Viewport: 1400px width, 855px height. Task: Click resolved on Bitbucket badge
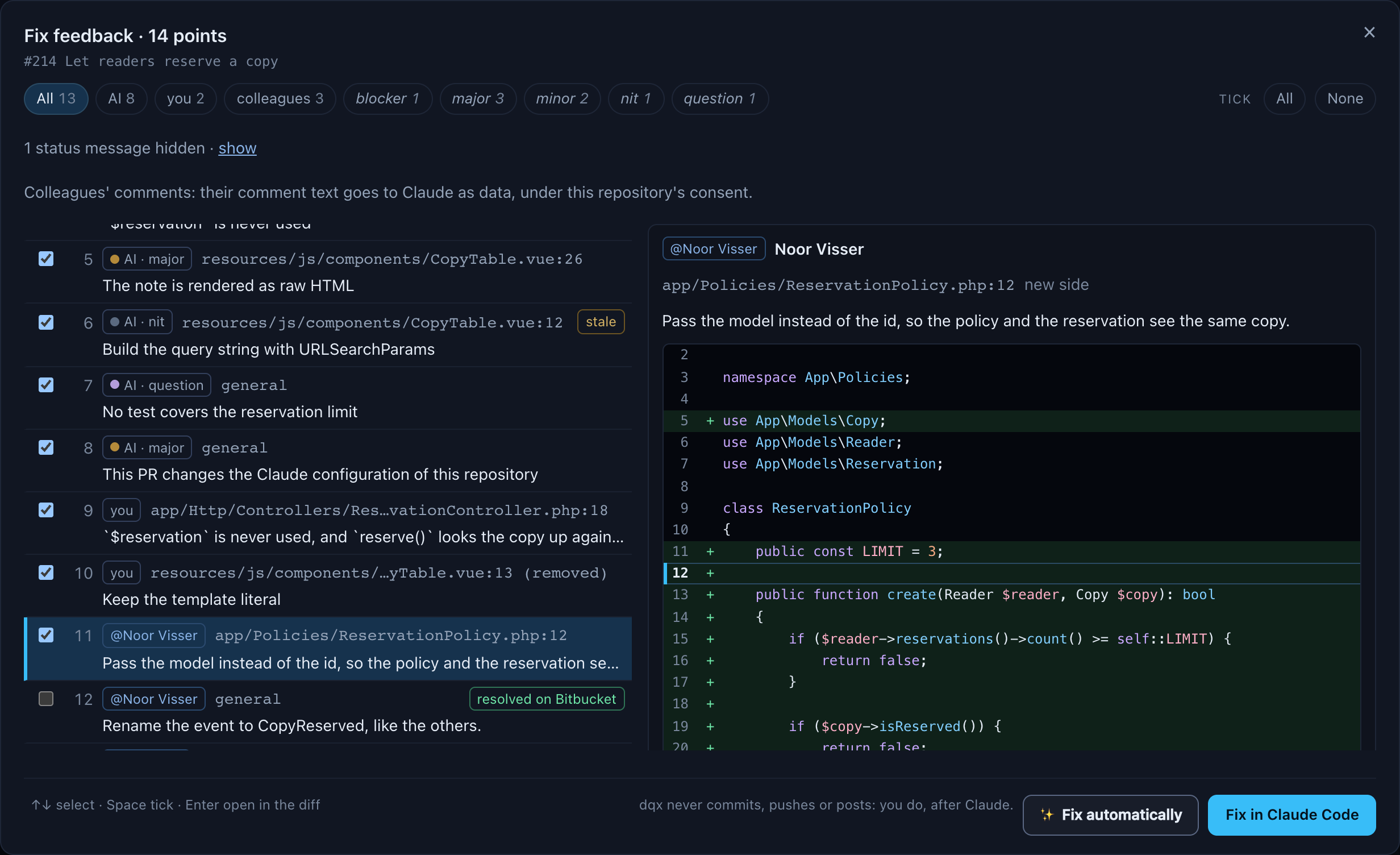[547, 699]
